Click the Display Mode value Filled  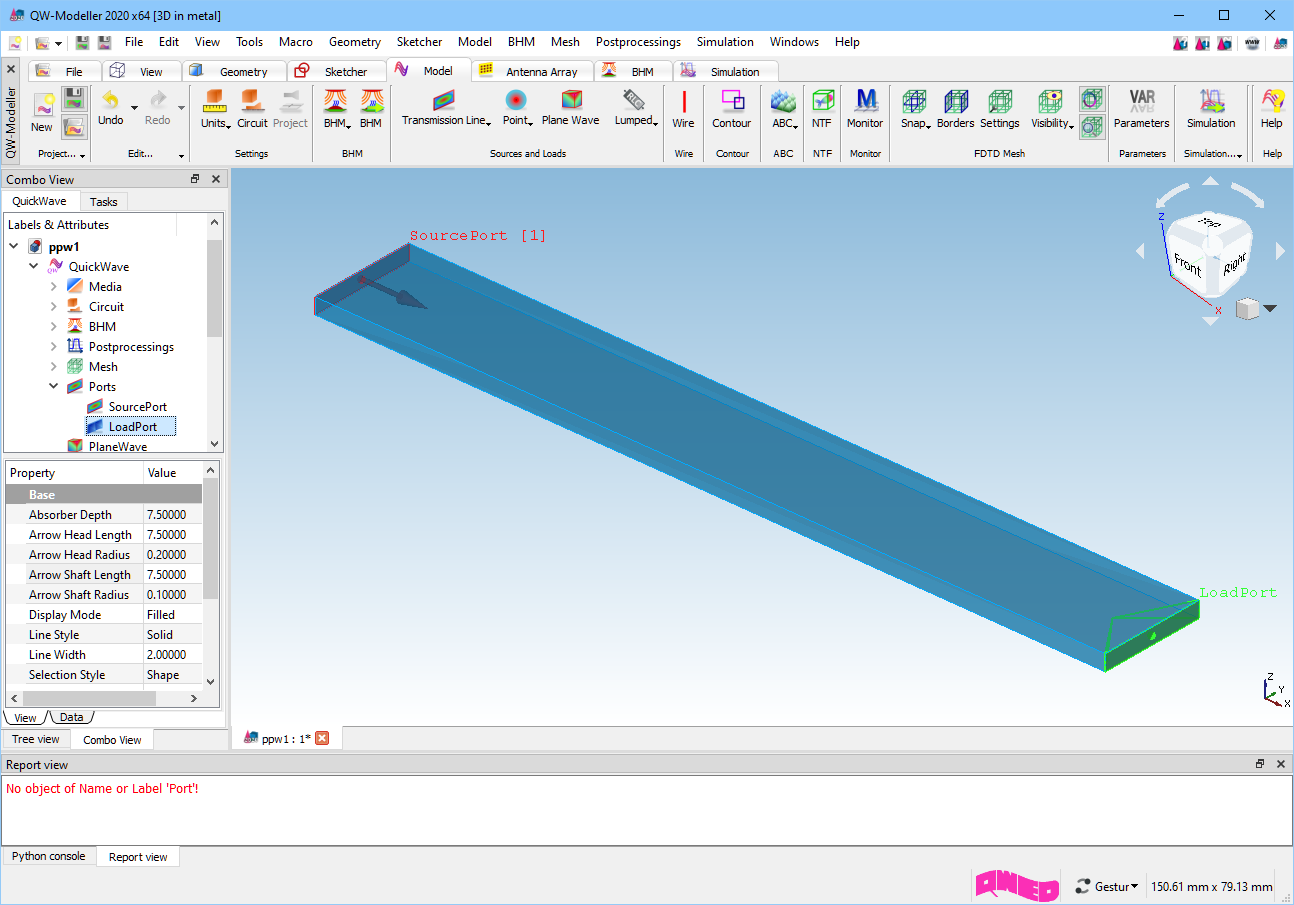pos(173,615)
